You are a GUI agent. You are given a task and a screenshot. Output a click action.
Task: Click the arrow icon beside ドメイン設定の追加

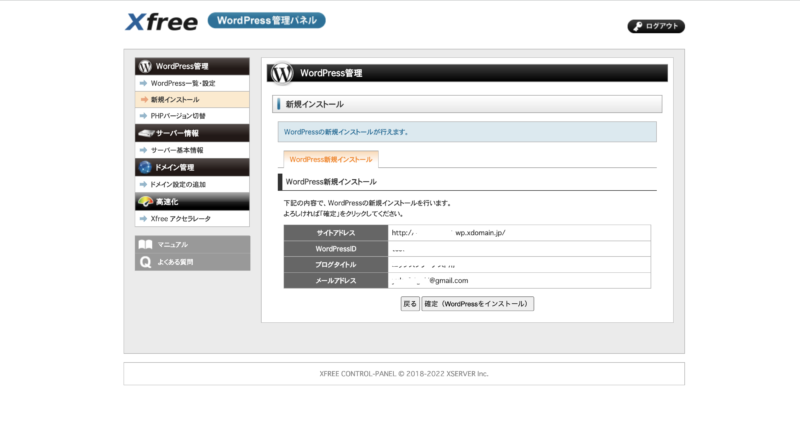[143, 184]
